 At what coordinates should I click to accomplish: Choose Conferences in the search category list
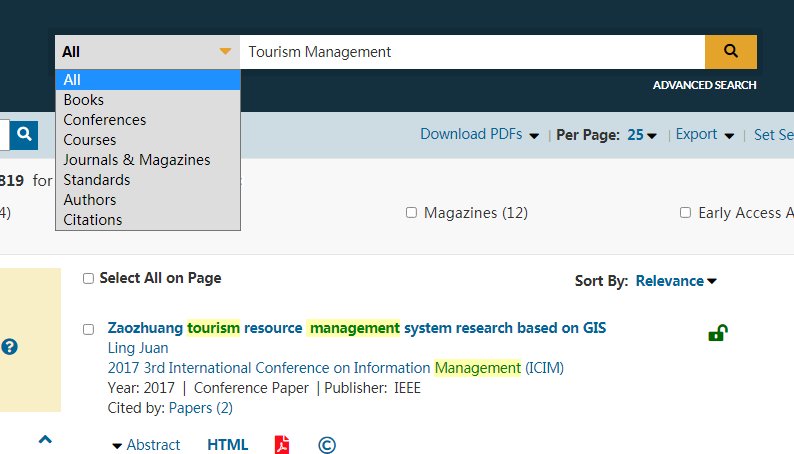pos(104,120)
